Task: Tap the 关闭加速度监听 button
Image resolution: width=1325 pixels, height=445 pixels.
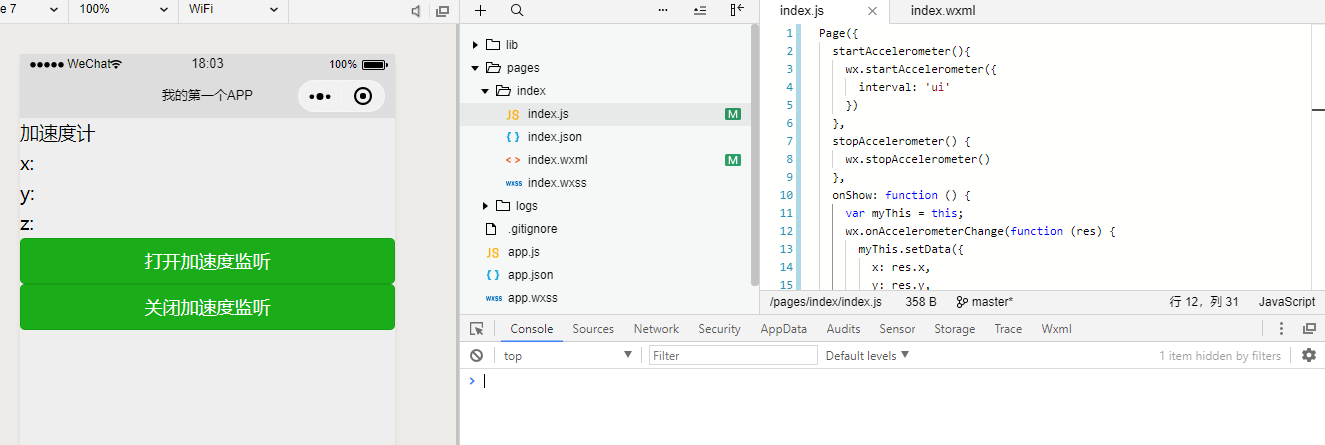Action: tap(207, 308)
